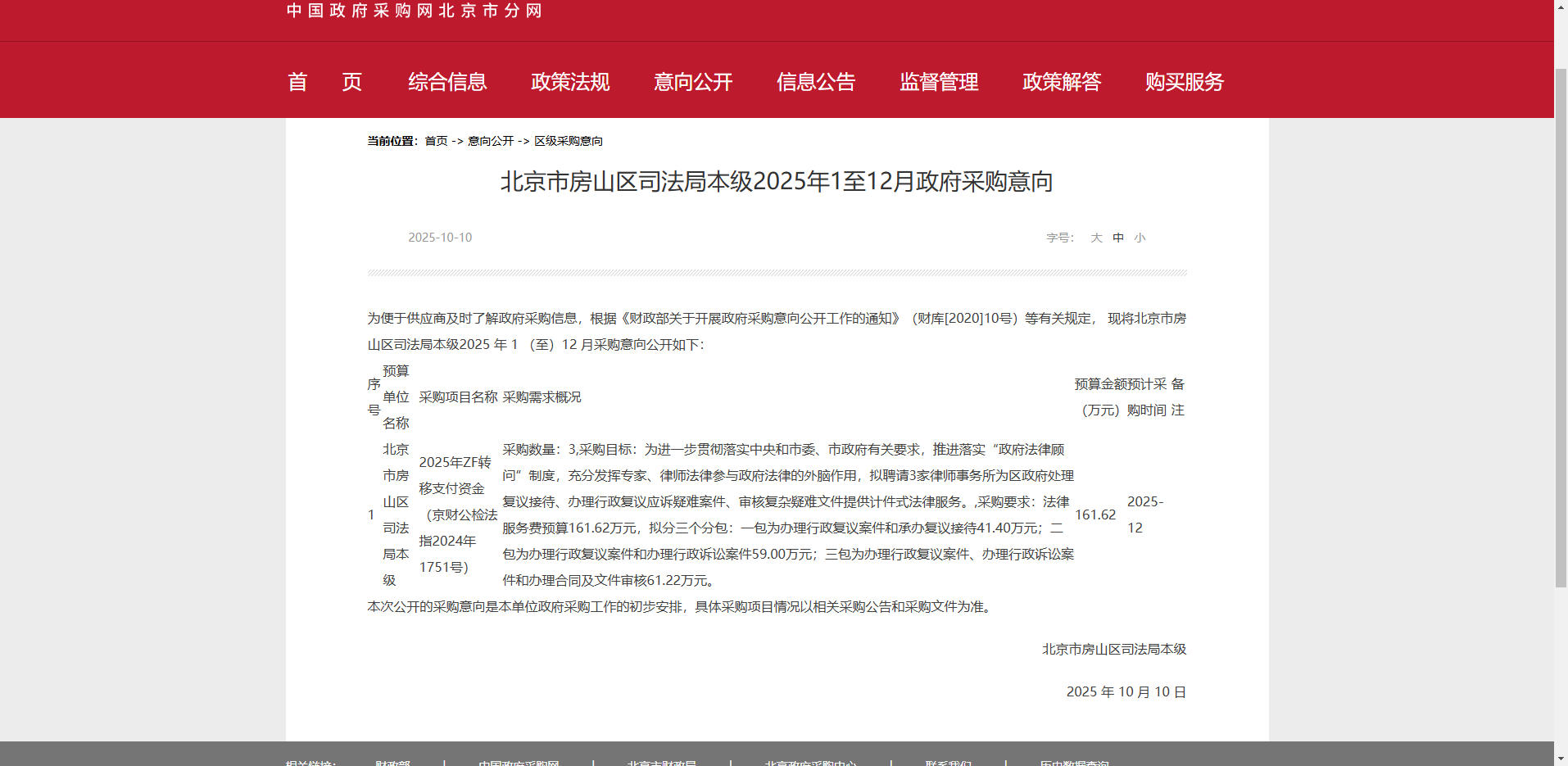This screenshot has width=1568, height=766.
Task: Click the 中国政府采购网北京市分网 site title
Action: coord(415,11)
